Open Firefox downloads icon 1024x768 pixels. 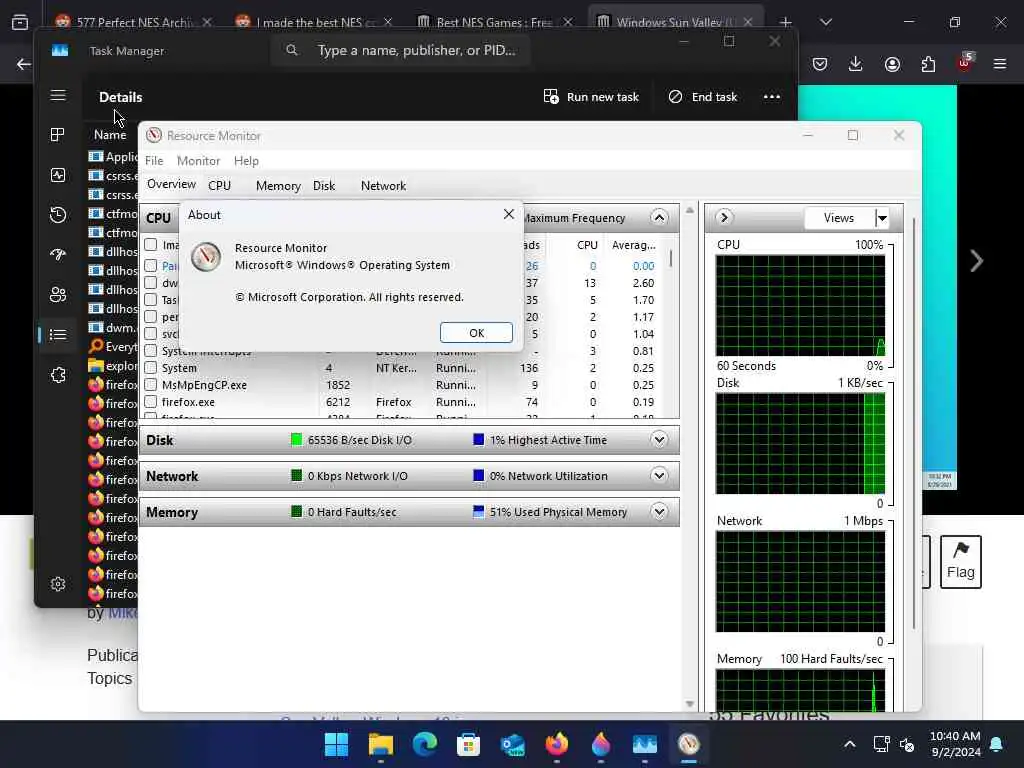click(856, 64)
